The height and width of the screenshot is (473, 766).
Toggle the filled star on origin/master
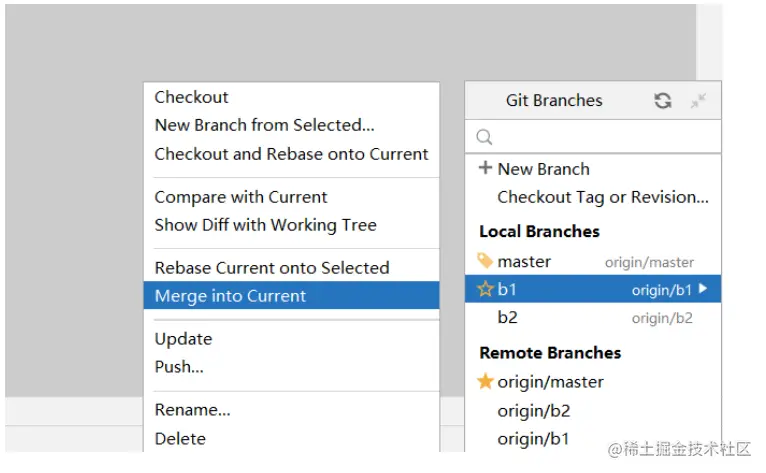point(485,381)
